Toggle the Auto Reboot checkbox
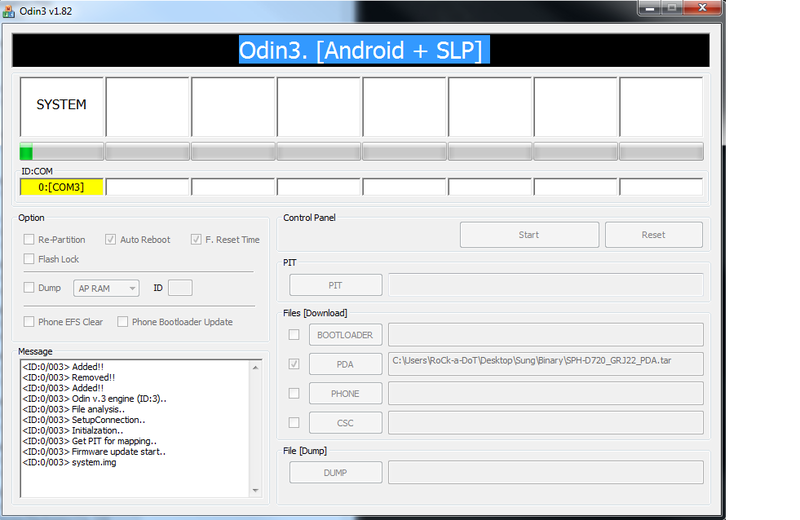The width and height of the screenshot is (800, 520). [x=110, y=239]
